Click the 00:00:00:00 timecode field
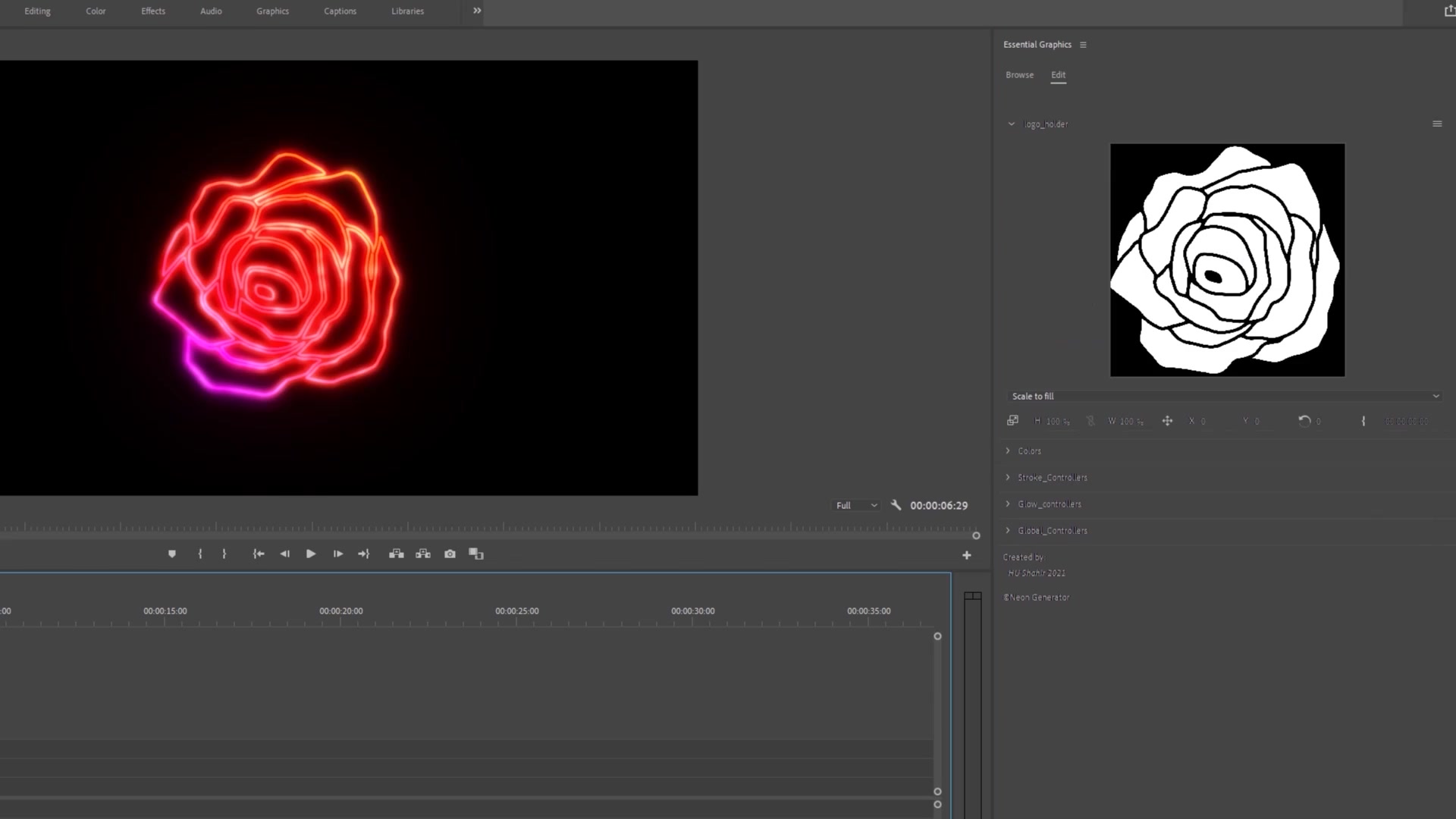Viewport: 1456px width, 819px height. pyautogui.click(x=1406, y=422)
